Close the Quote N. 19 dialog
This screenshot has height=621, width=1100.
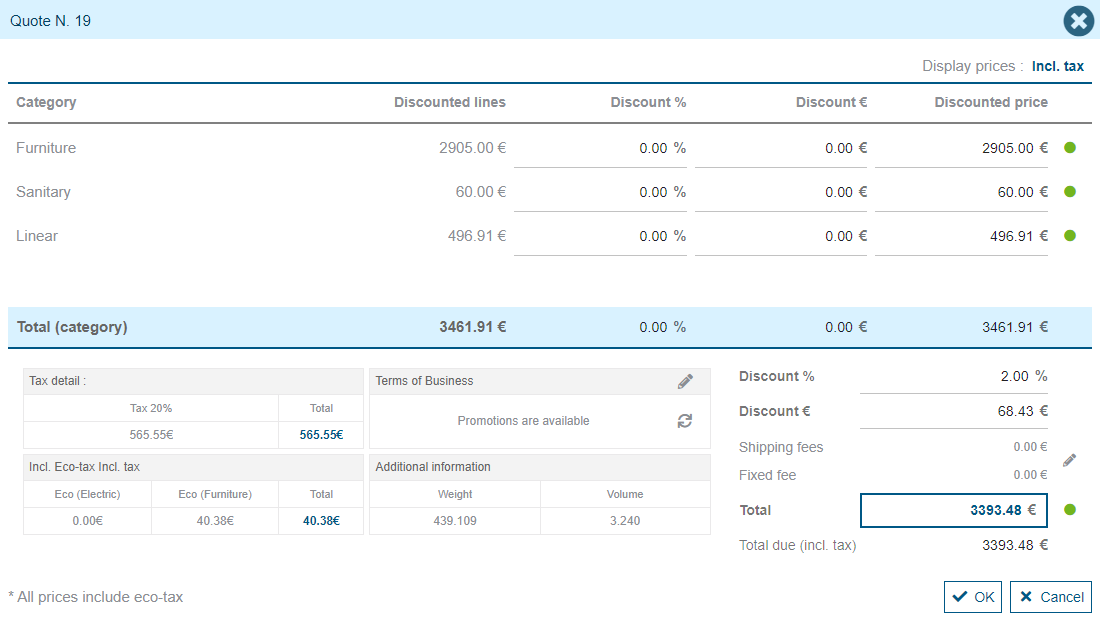click(1078, 21)
